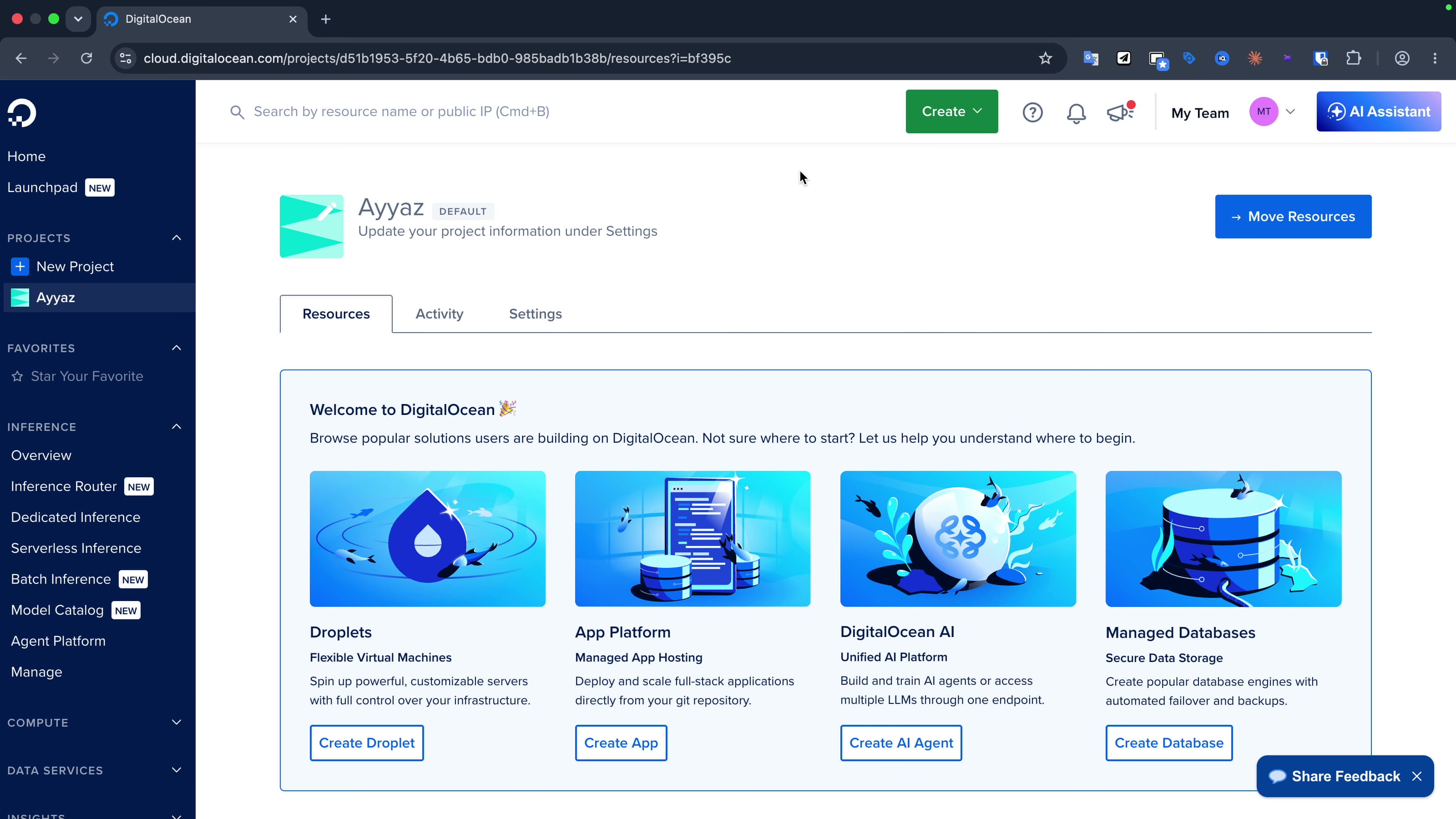Click New Project link
Image resolution: width=1456 pixels, height=819 pixels.
[x=75, y=266]
